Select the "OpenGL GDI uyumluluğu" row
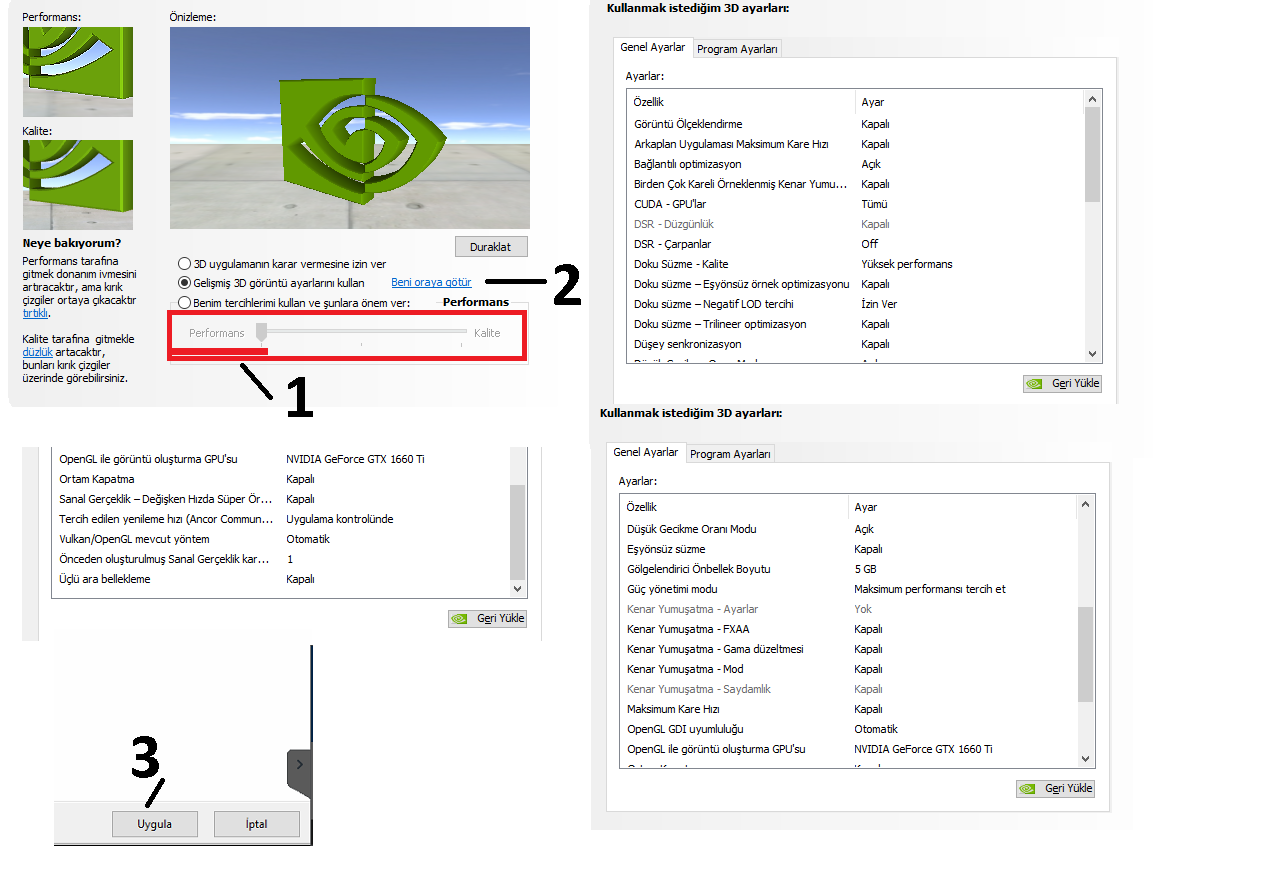Image resolution: width=1279 pixels, height=882 pixels. (848, 729)
